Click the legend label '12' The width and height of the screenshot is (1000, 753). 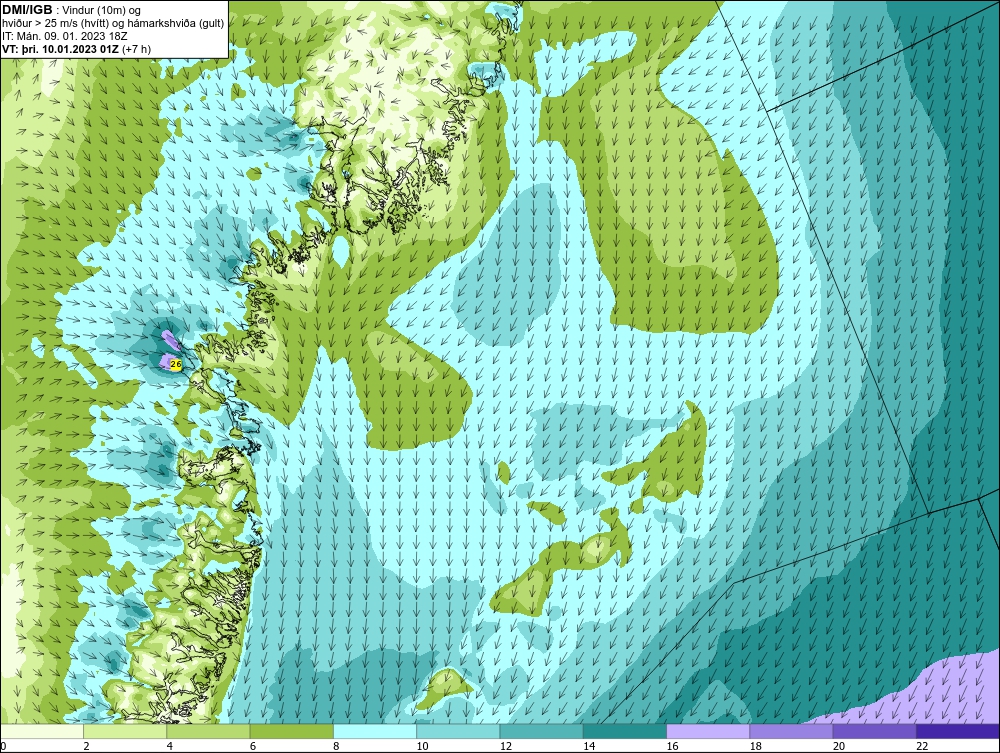(x=506, y=747)
